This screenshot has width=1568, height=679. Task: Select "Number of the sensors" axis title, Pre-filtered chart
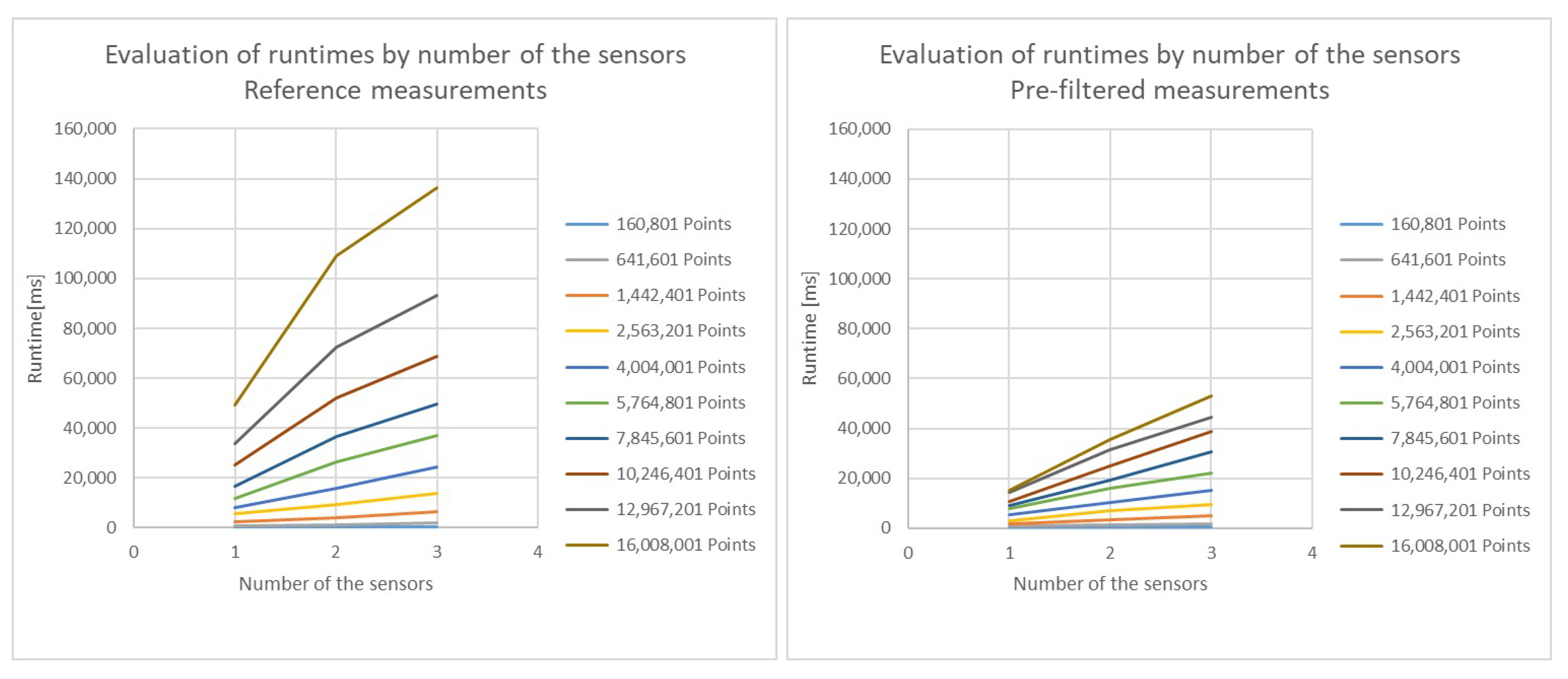pos(1109,584)
